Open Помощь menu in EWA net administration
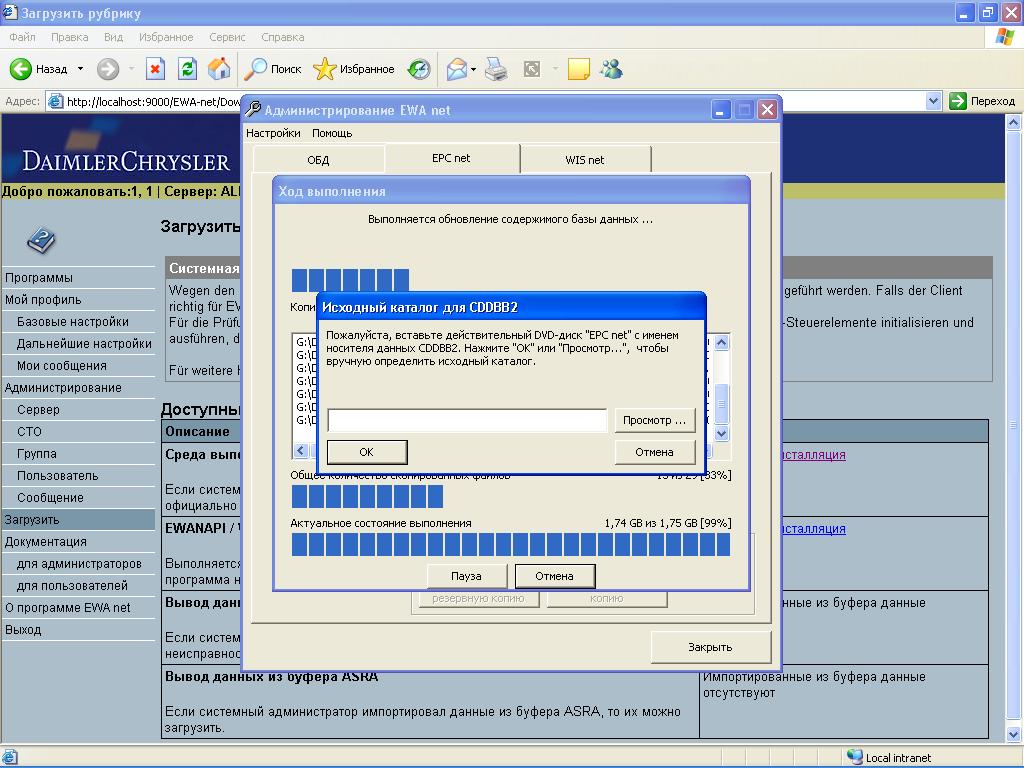Image resolution: width=1024 pixels, height=768 pixels. coord(332,133)
